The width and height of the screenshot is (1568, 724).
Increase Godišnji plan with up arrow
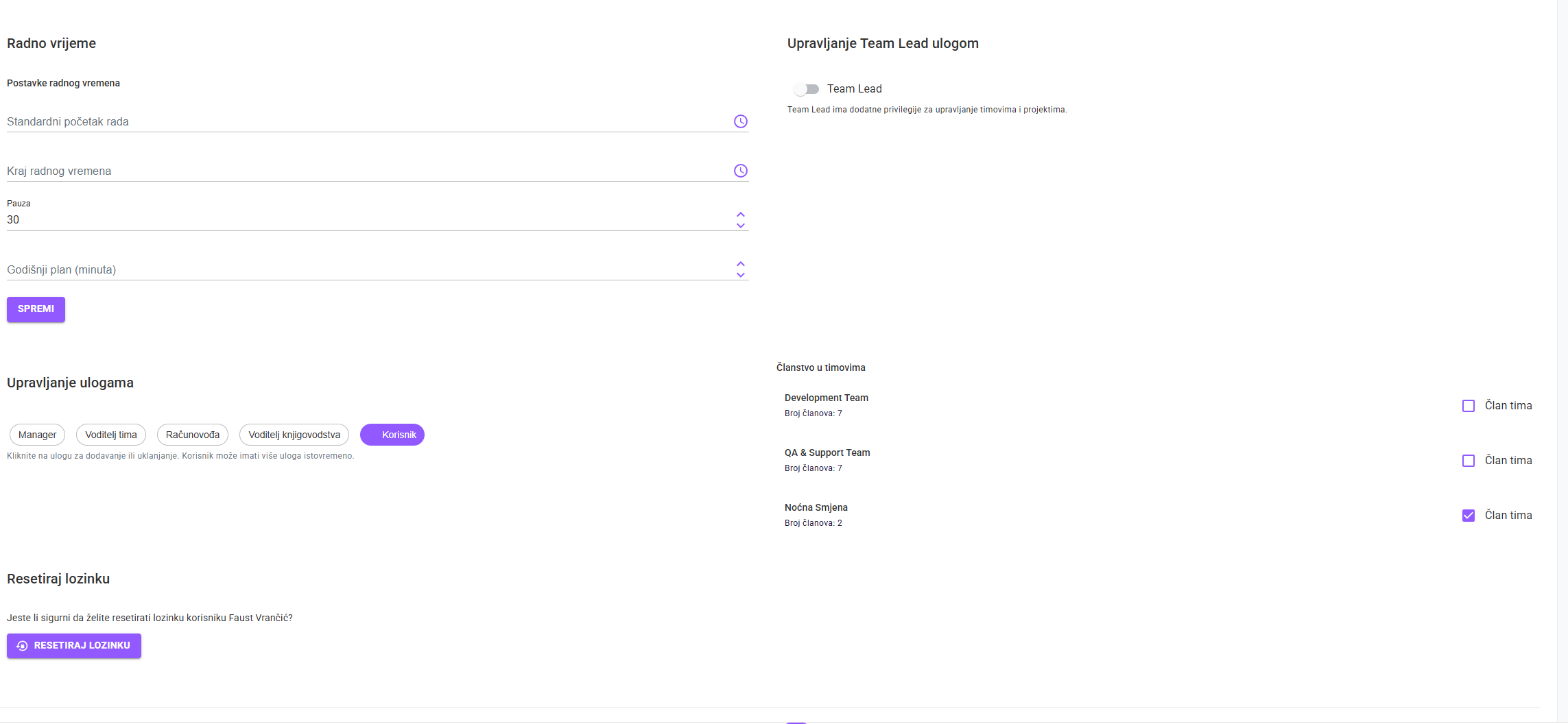[x=740, y=264]
